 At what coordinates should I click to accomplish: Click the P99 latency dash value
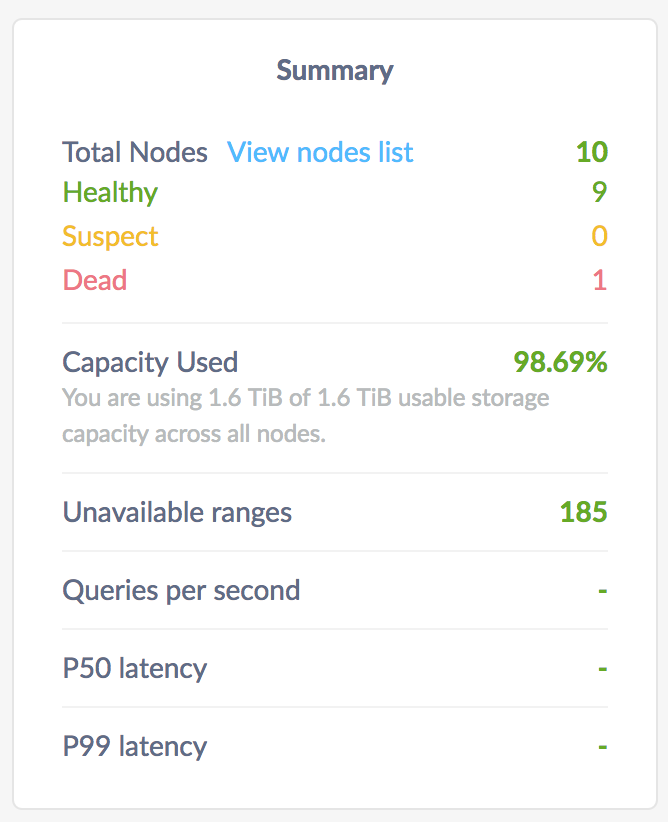click(601, 746)
